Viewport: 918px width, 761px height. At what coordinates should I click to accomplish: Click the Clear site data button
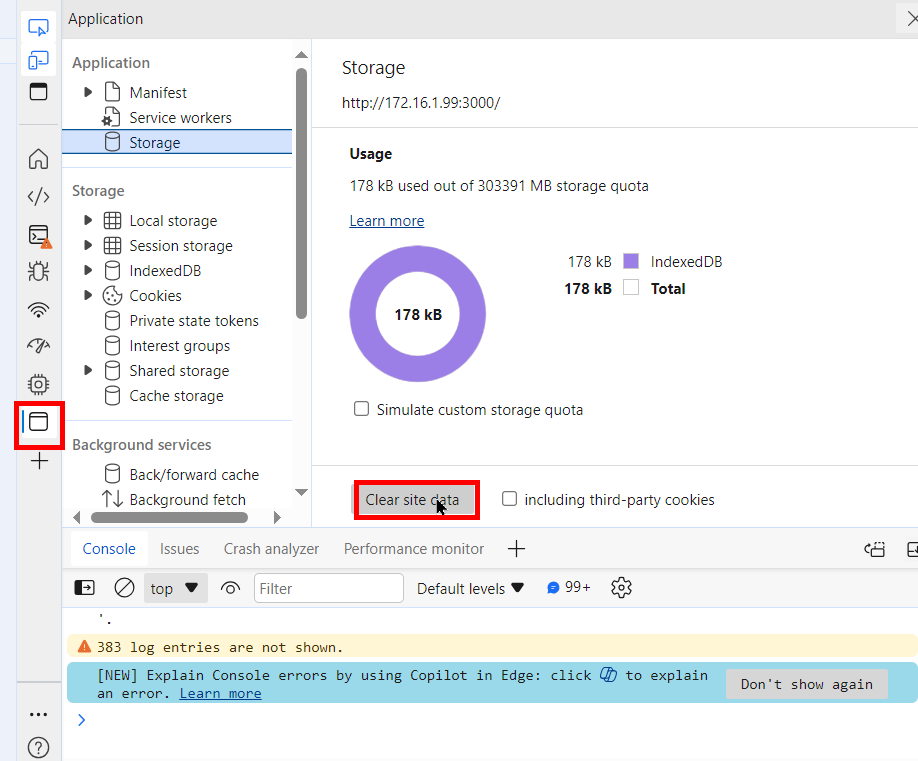click(413, 499)
